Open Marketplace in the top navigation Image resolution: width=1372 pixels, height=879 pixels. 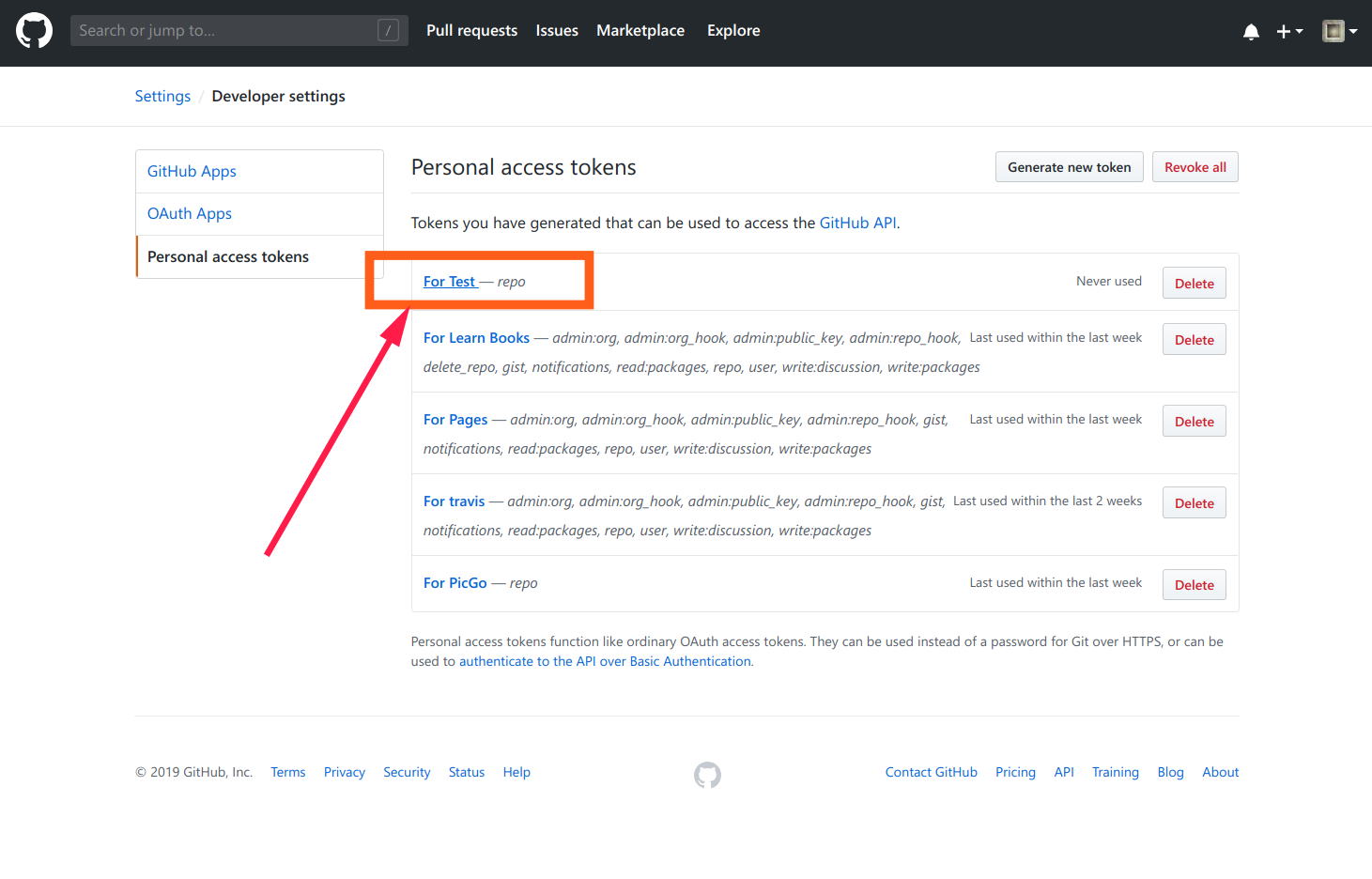[640, 31]
